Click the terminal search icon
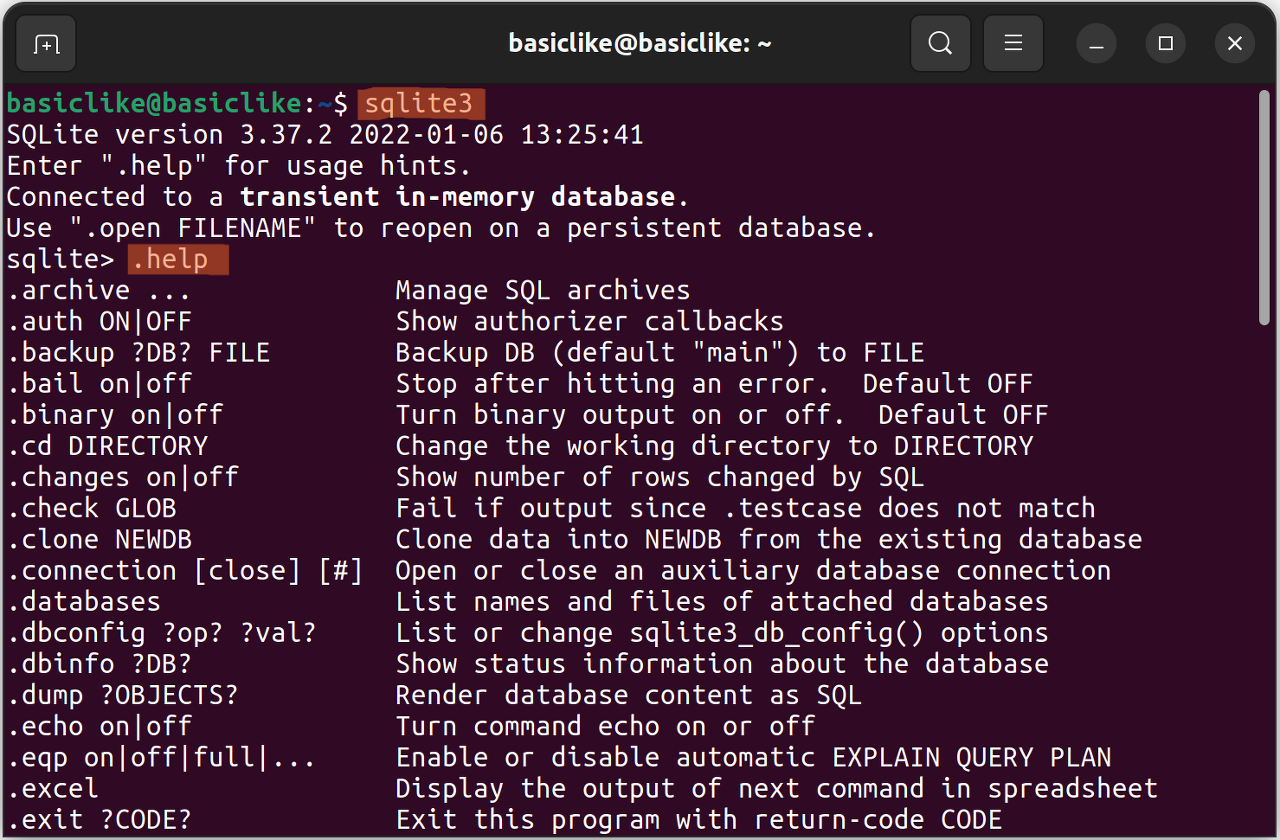1280x840 pixels. click(940, 44)
